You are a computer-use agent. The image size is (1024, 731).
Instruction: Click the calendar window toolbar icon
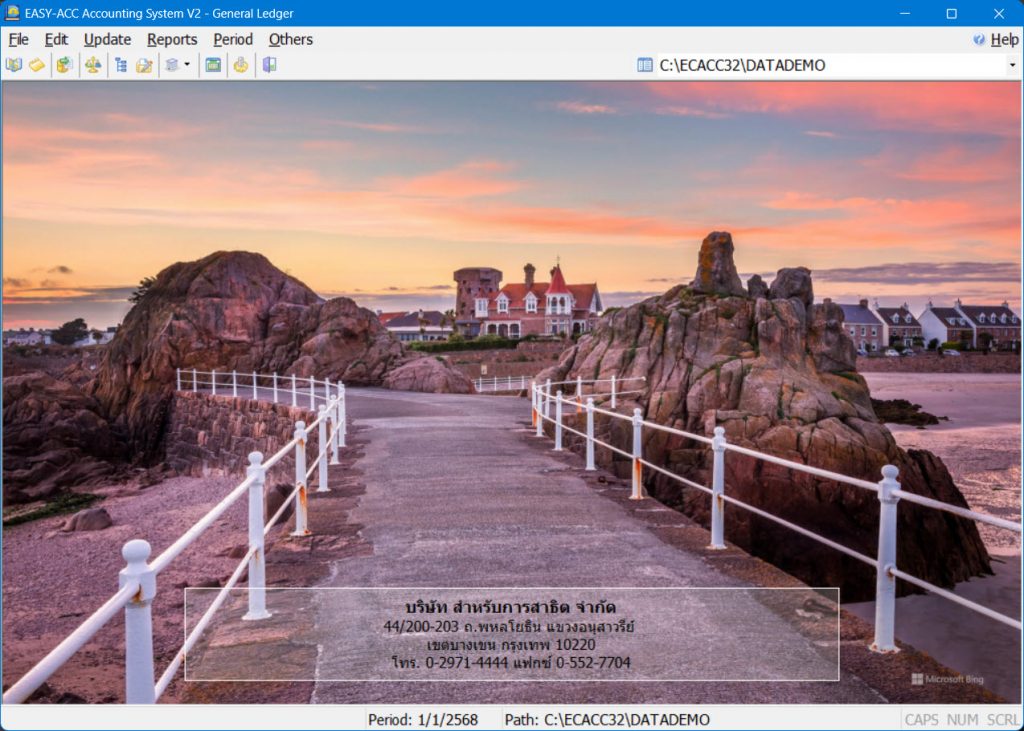point(213,65)
